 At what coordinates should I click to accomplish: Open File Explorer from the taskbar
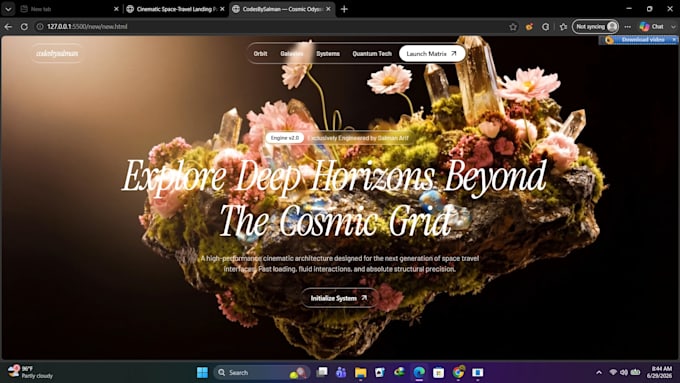[360, 372]
